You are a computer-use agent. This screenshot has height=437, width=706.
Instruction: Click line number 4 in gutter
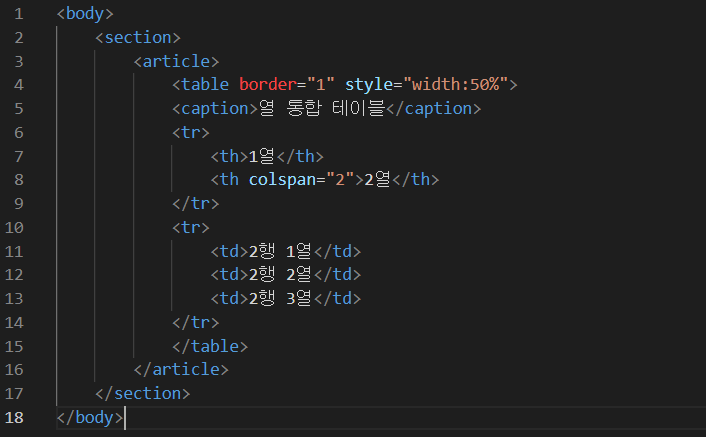18,85
